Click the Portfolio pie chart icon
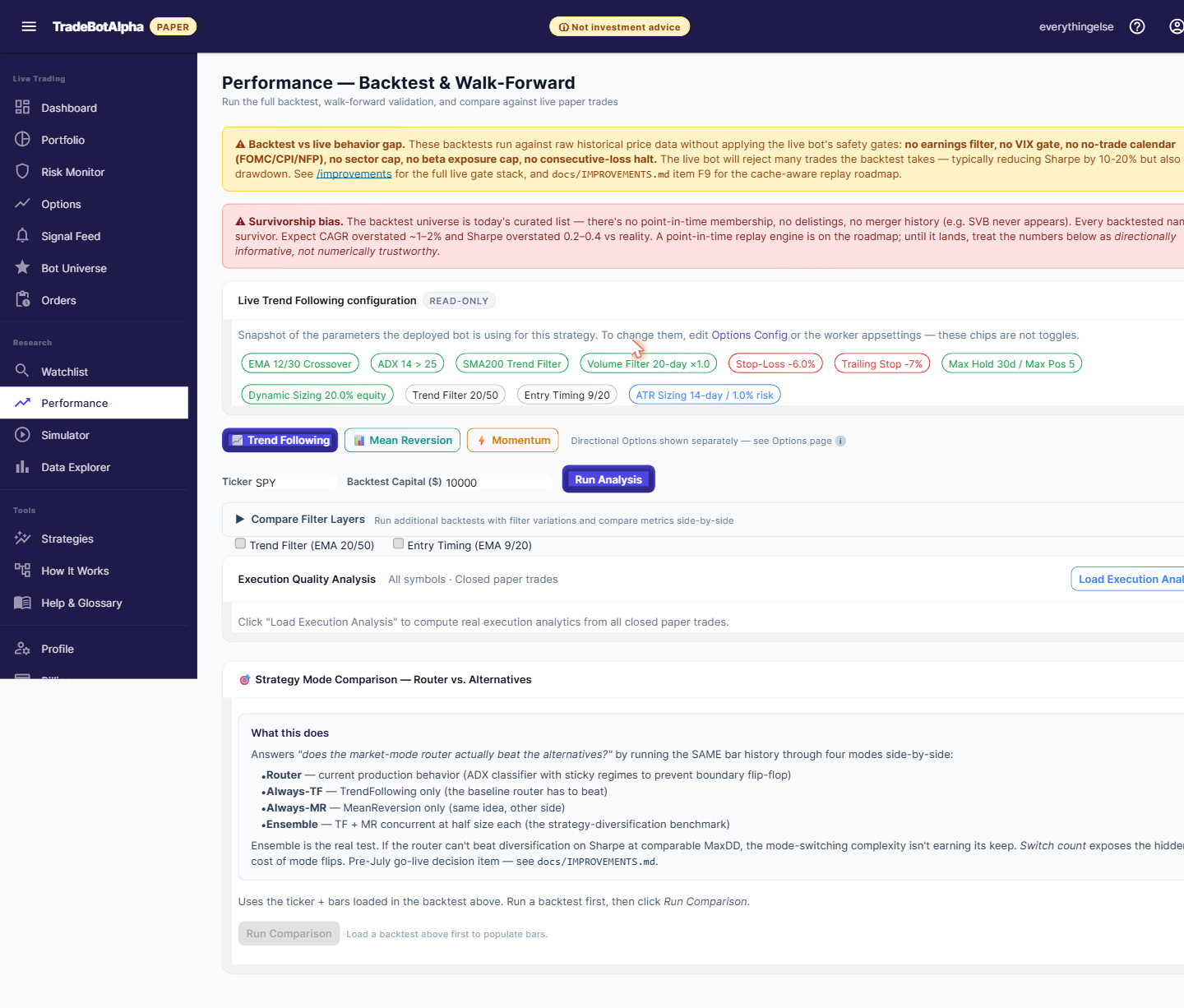The image size is (1184, 1008). click(22, 140)
